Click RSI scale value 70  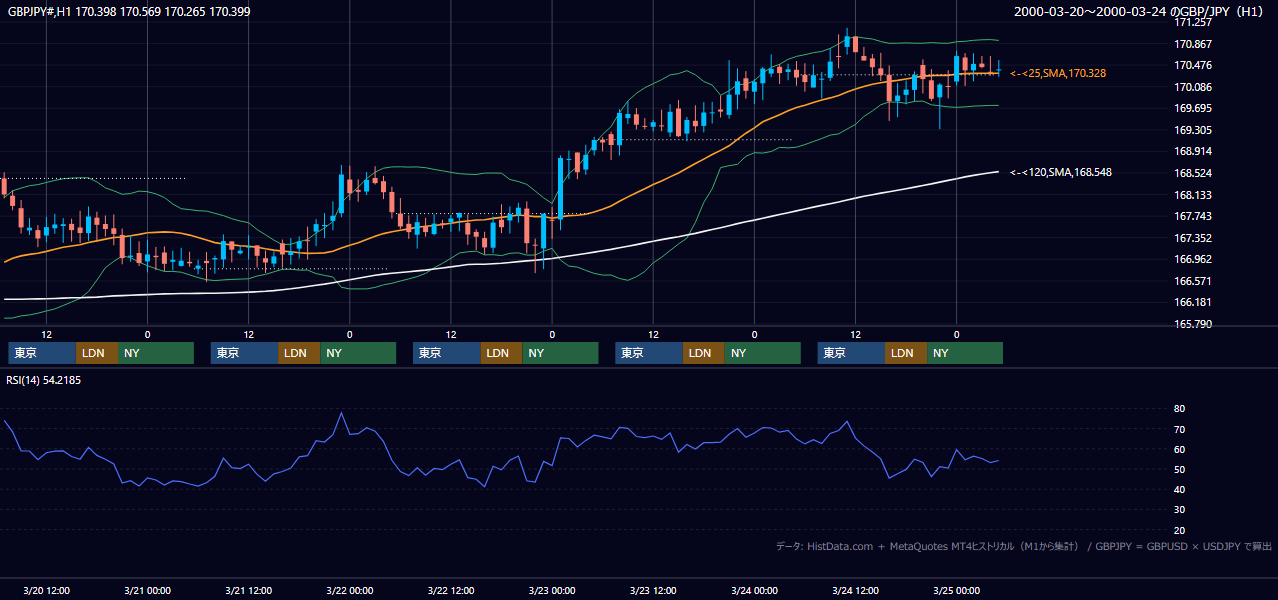pyautogui.click(x=1179, y=429)
